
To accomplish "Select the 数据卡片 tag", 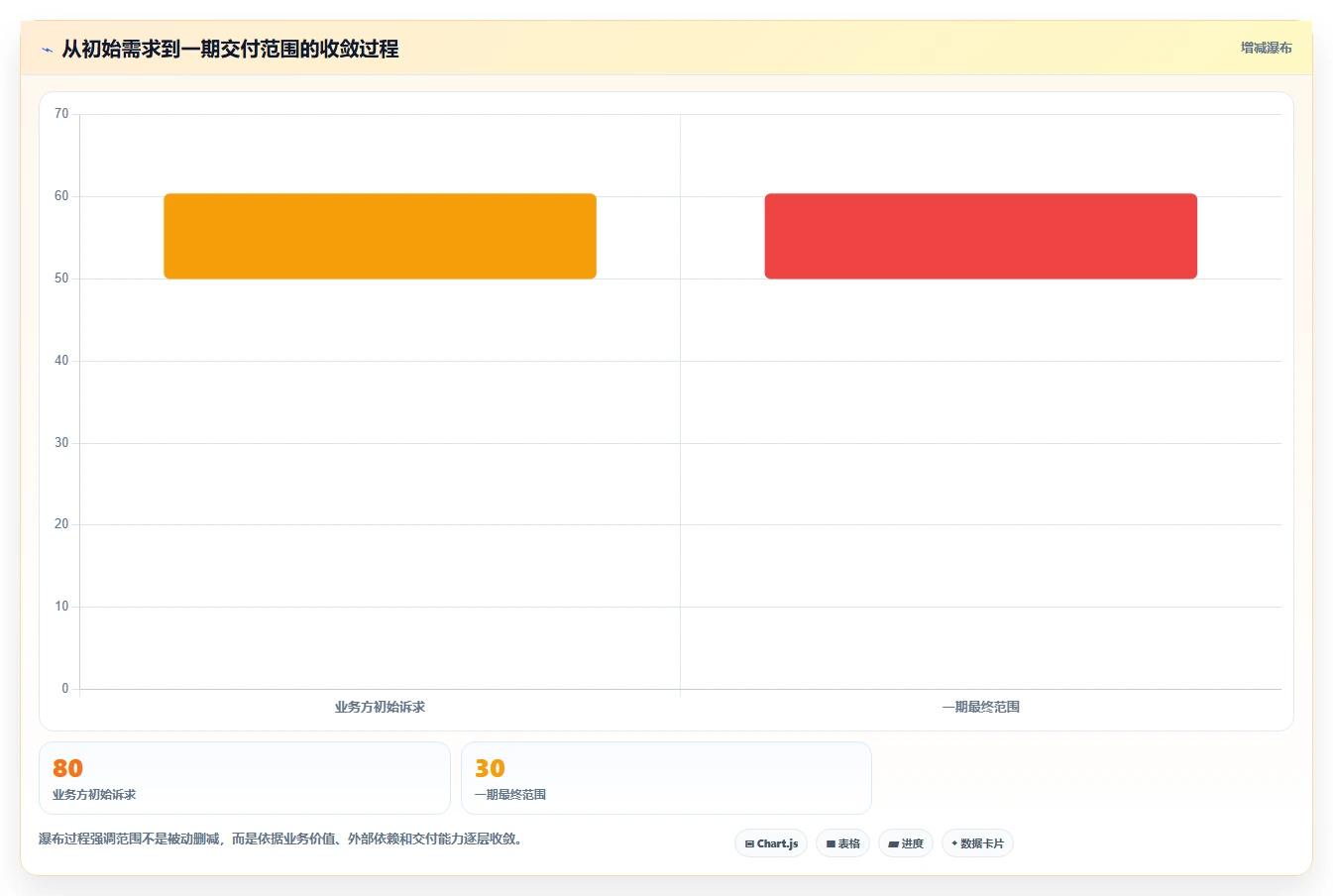I will click(977, 843).
